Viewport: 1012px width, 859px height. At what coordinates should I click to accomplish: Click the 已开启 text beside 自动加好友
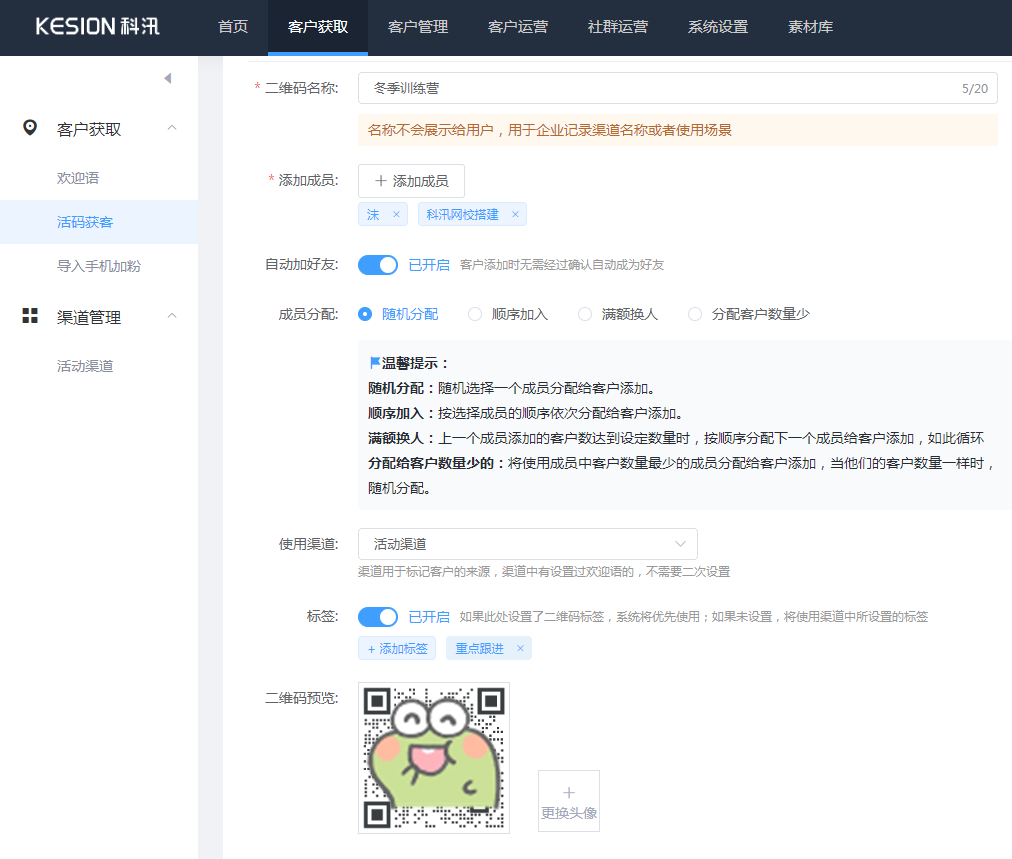tap(429, 265)
